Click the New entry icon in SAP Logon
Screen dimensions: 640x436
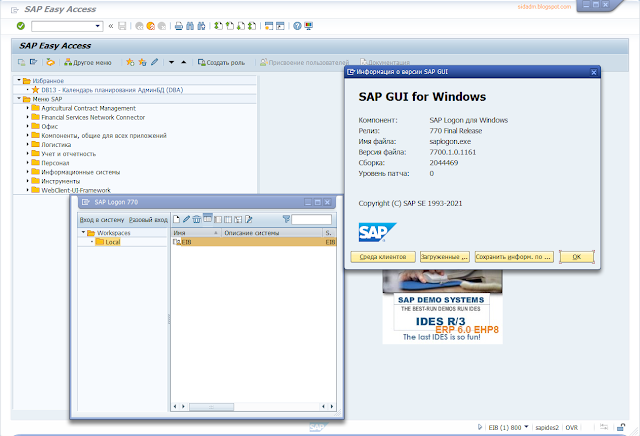tap(176, 219)
